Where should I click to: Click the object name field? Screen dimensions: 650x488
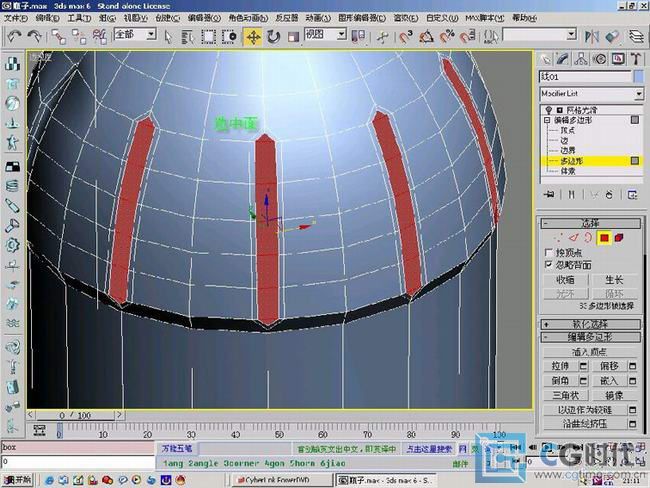pos(585,77)
